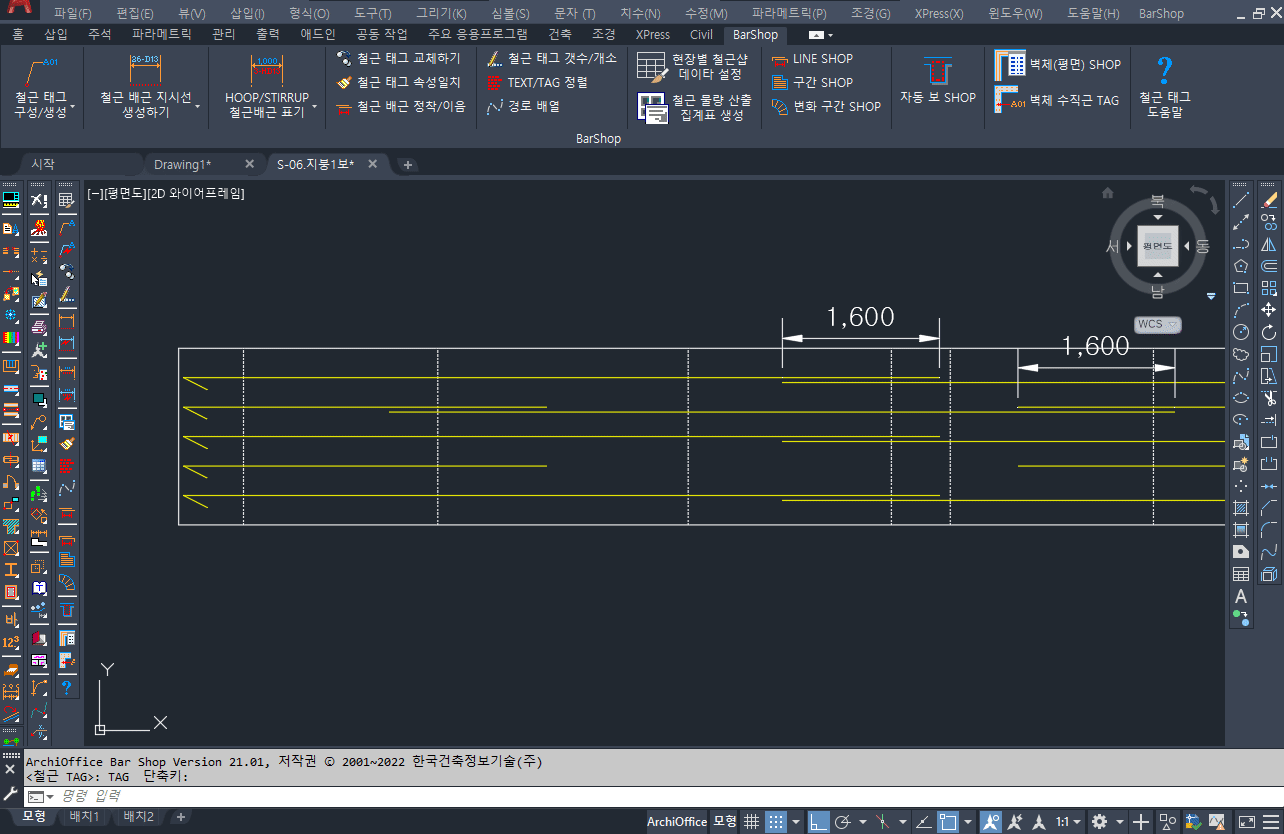Click the ViewCube home icon
Image resolution: width=1284 pixels, height=834 pixels.
coord(1107,193)
